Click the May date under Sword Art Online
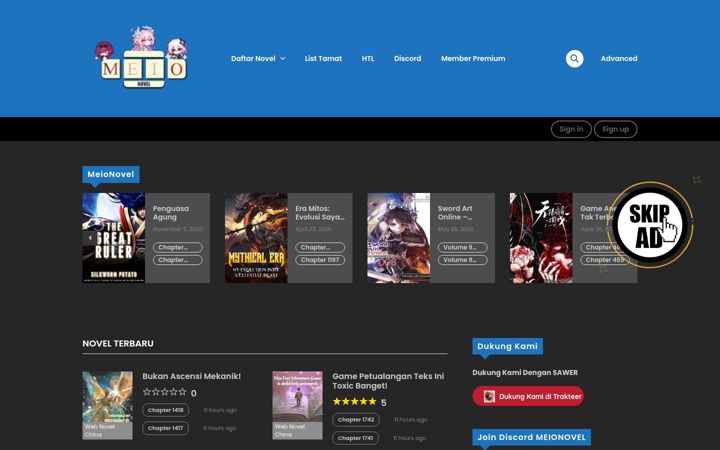The image size is (720, 450). point(455,229)
